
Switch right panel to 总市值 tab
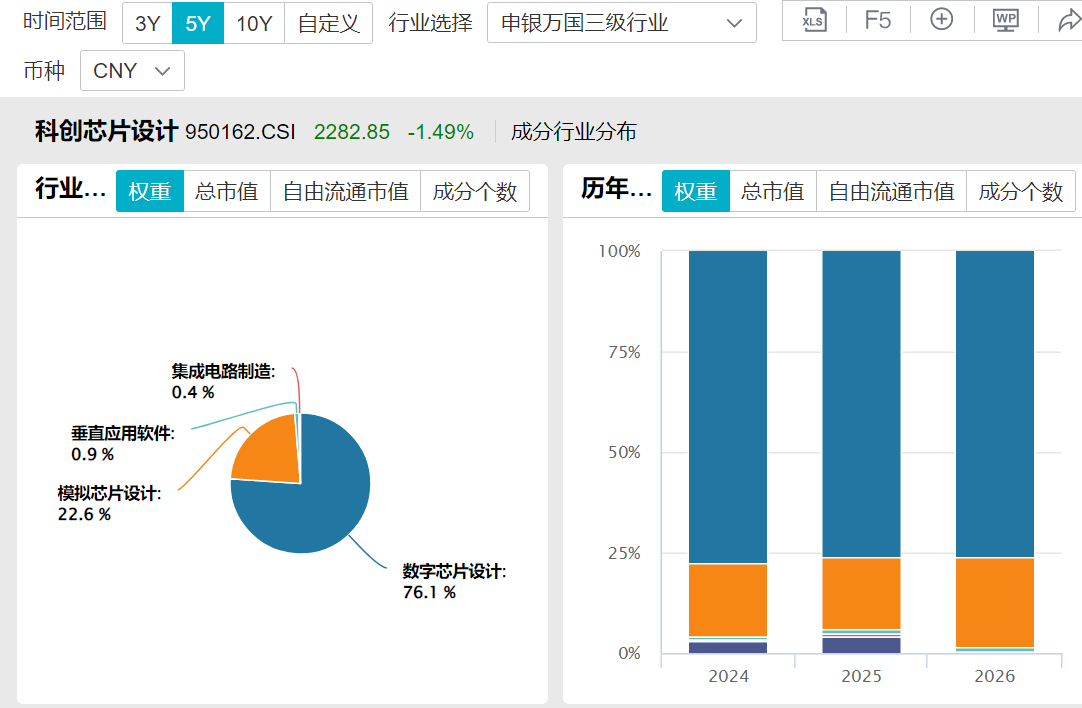(x=773, y=191)
